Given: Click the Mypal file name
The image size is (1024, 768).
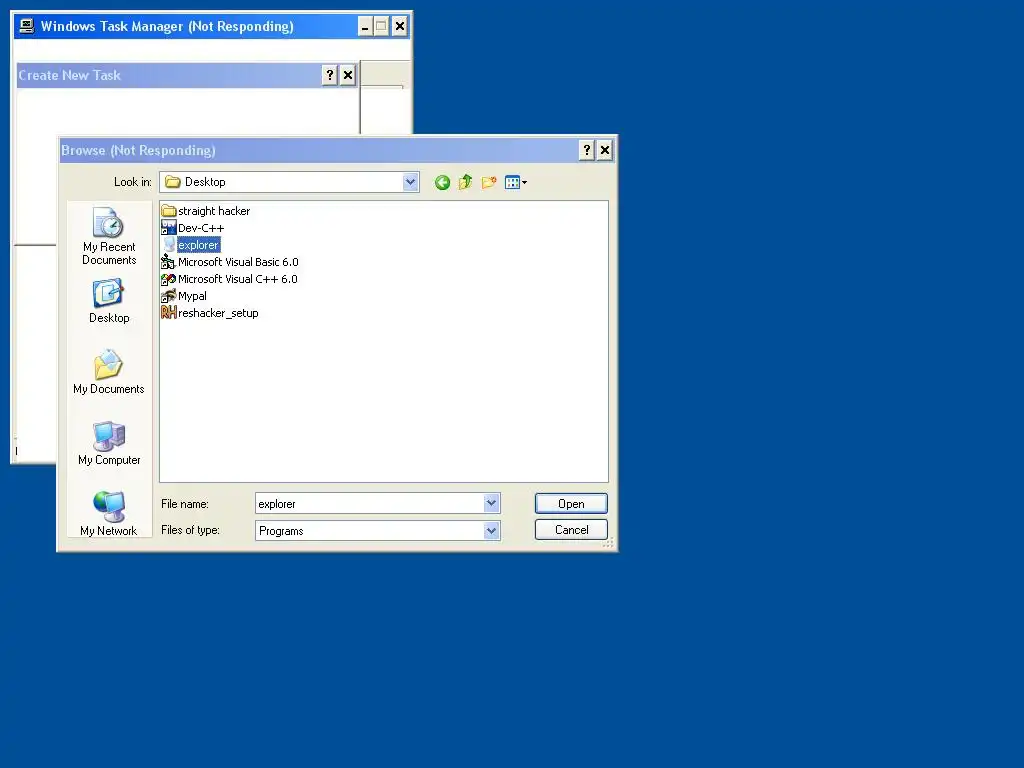Looking at the screenshot, I should [193, 296].
